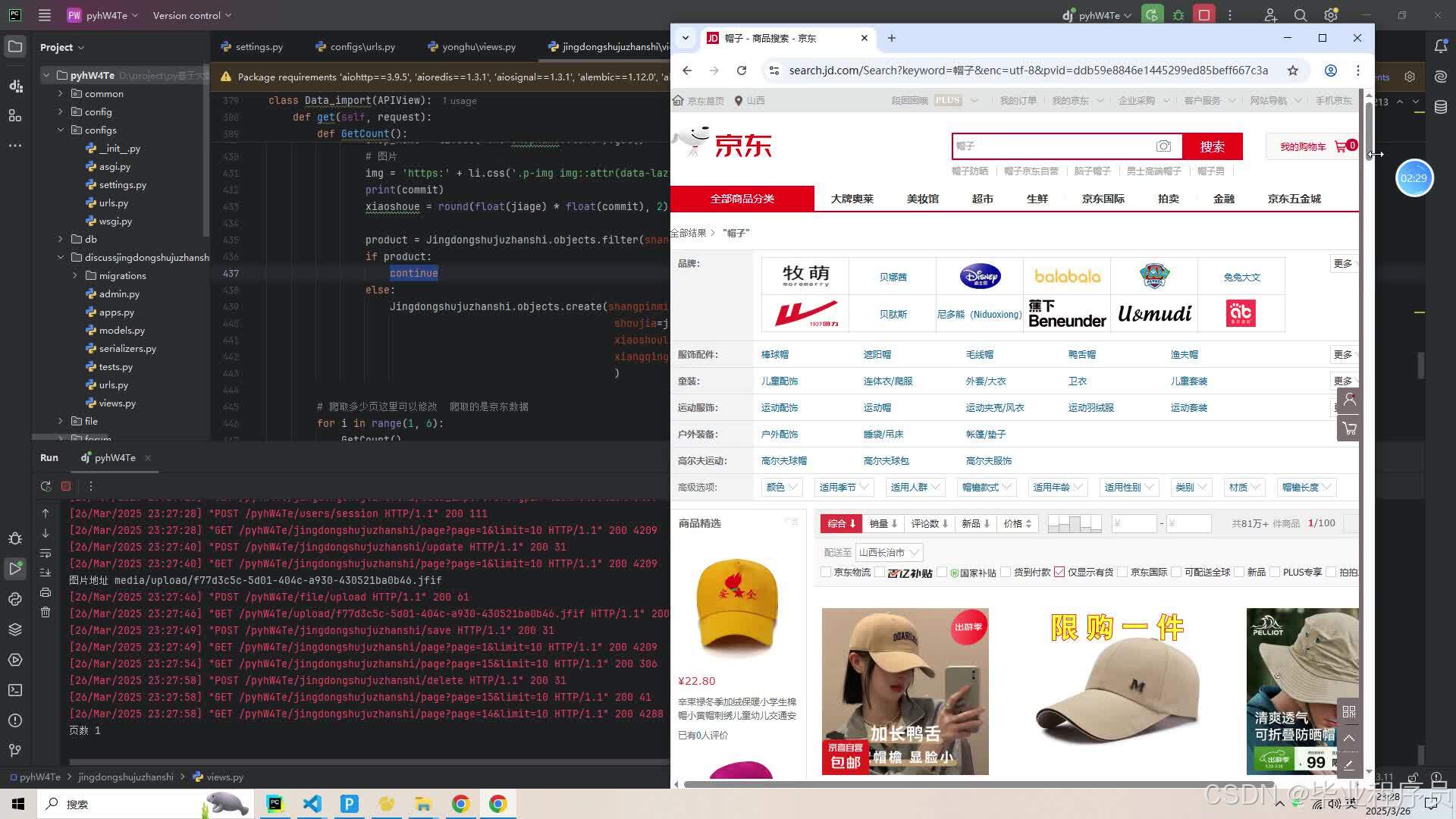The width and height of the screenshot is (1456, 819).
Task: Open beige cap 限购一件 product thumbnail
Action: [1117, 692]
